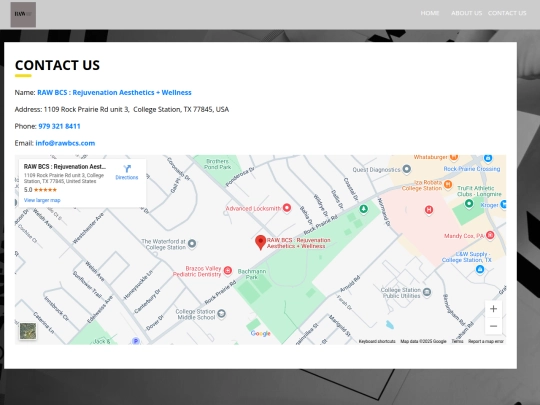540x405 pixels.
Task: Open map Terms link
Action: pyautogui.click(x=457, y=341)
